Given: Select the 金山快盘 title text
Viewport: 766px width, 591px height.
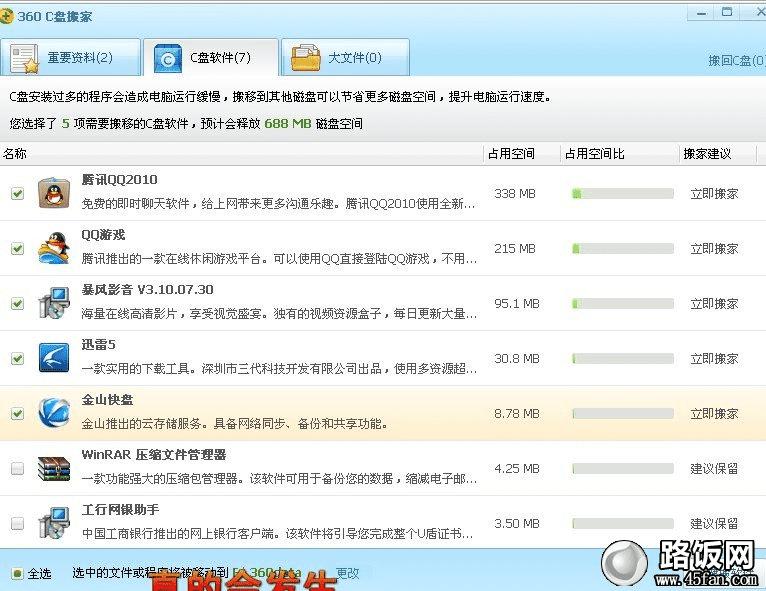Looking at the screenshot, I should (107, 400).
